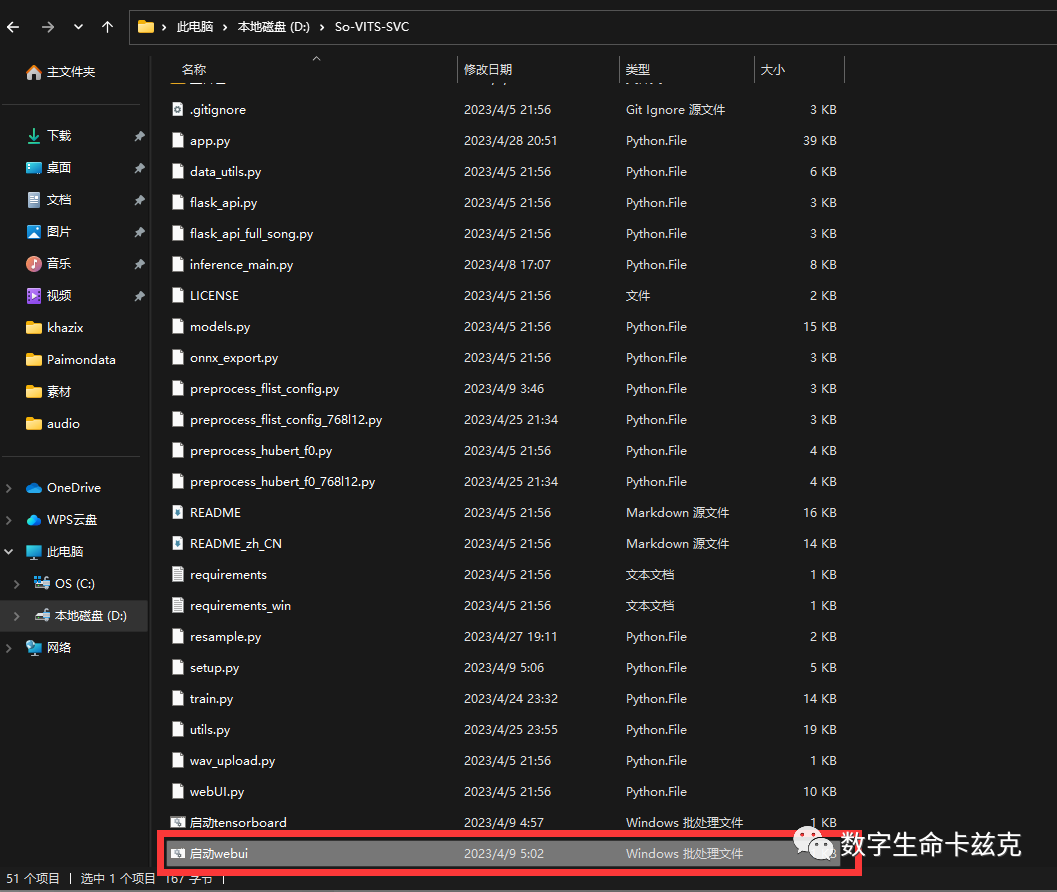This screenshot has height=892, width=1057.
Task: Open the audio folder in sidebar
Action: [60, 423]
